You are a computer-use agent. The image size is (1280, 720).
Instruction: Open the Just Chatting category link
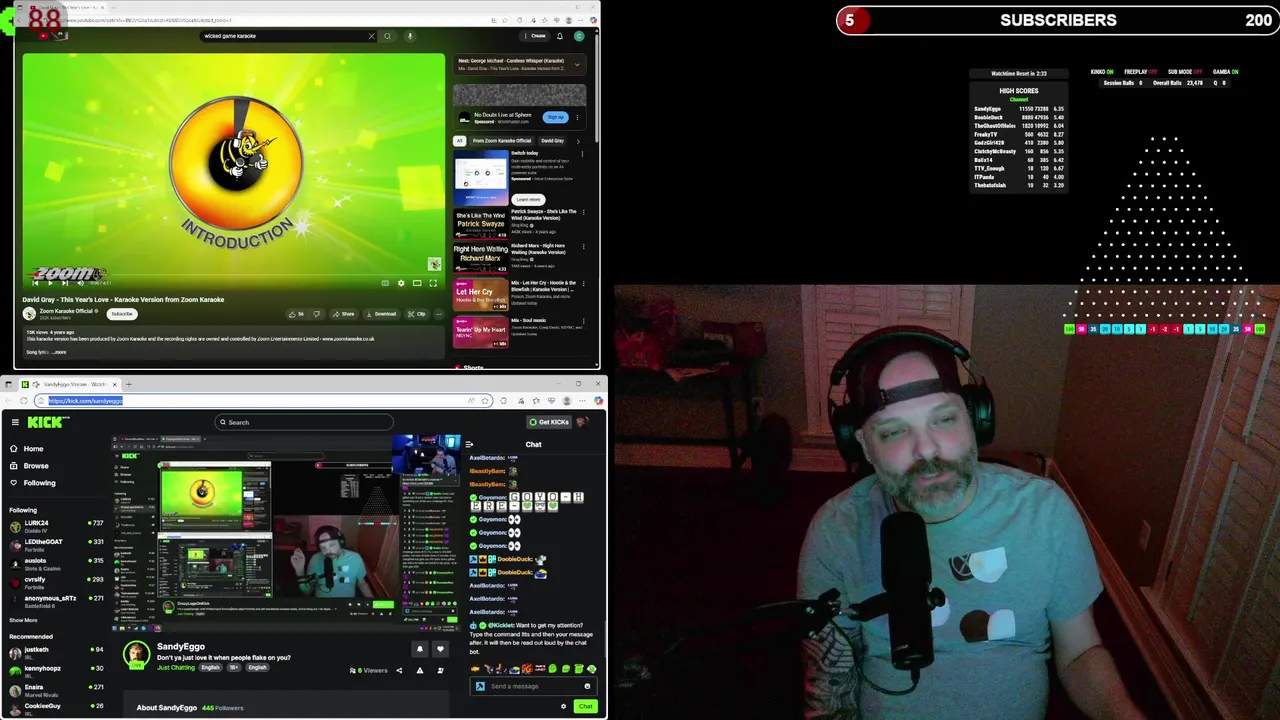tap(176, 667)
